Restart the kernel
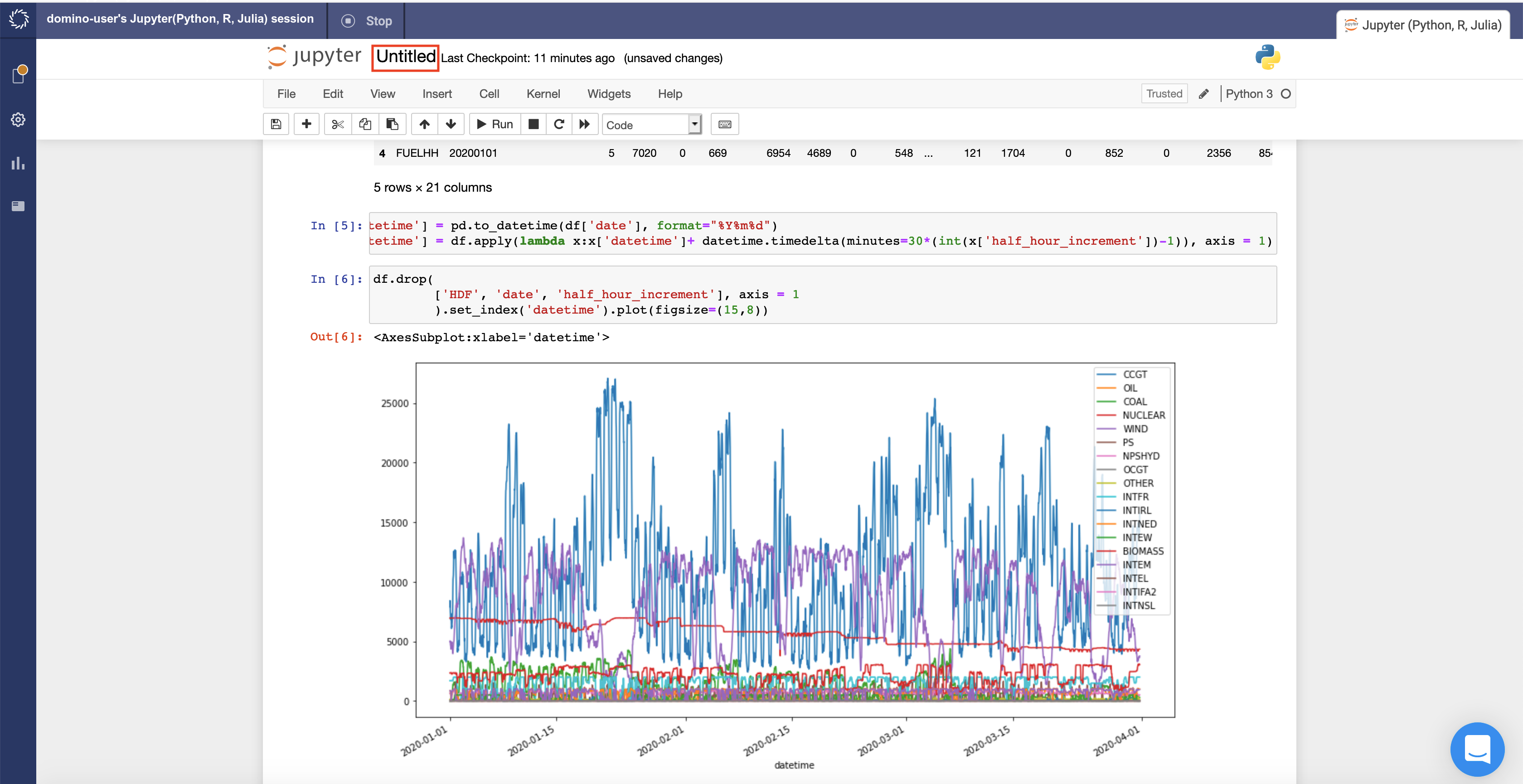This screenshot has height=784, width=1523. (x=559, y=124)
